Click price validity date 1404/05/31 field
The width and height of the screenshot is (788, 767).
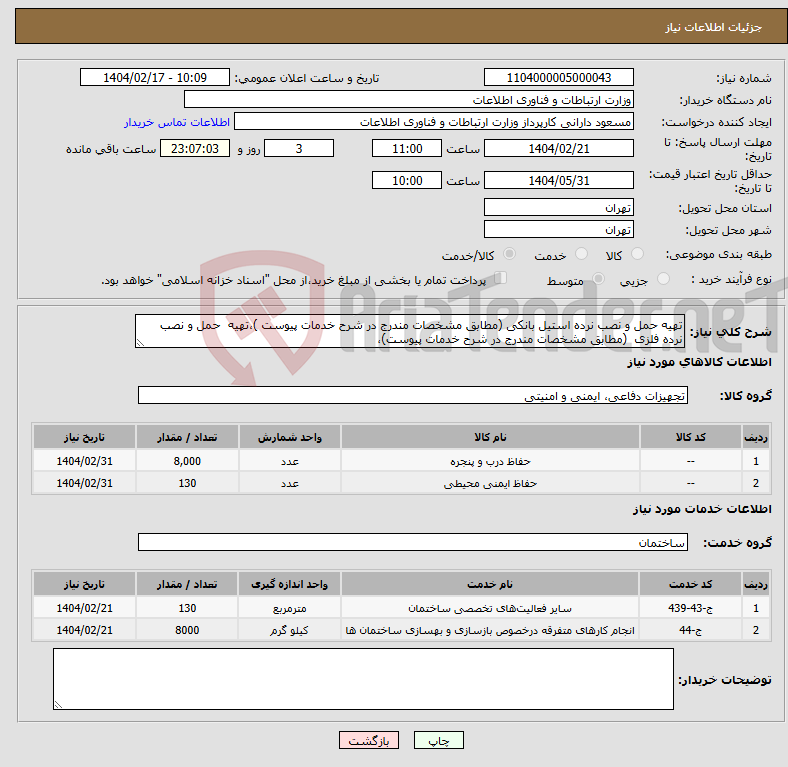coord(558,180)
